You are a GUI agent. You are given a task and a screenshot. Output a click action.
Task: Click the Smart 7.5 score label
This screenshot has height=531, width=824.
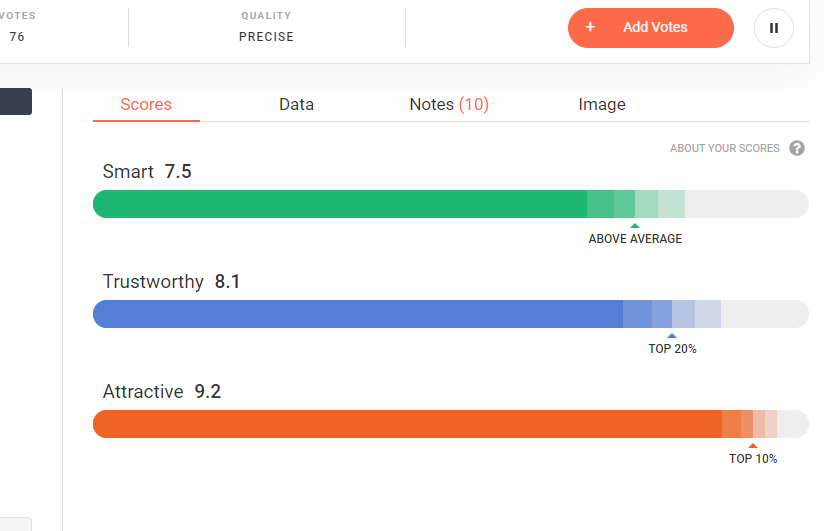pos(147,171)
